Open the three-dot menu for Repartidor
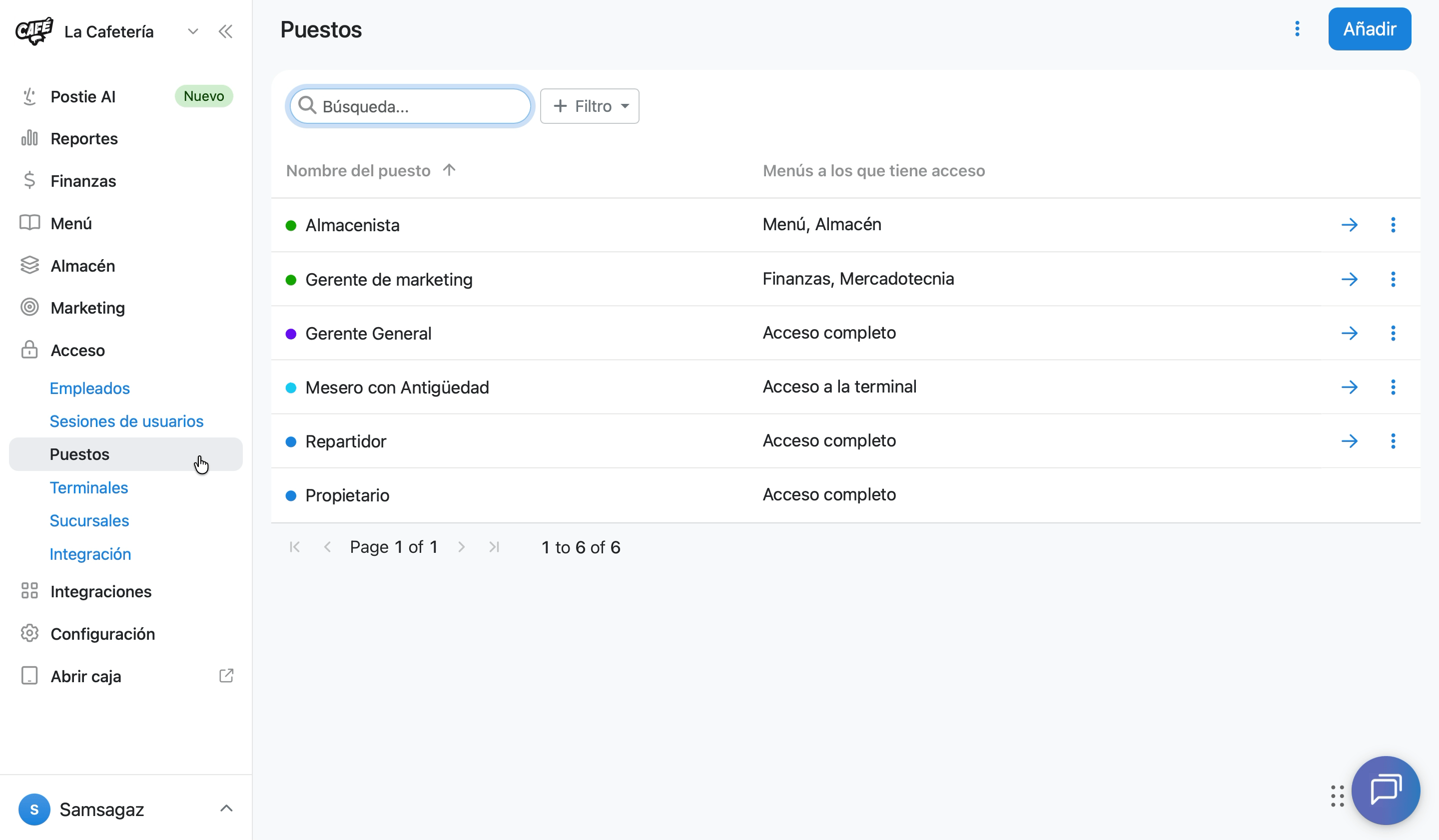1439x840 pixels. pyautogui.click(x=1394, y=440)
